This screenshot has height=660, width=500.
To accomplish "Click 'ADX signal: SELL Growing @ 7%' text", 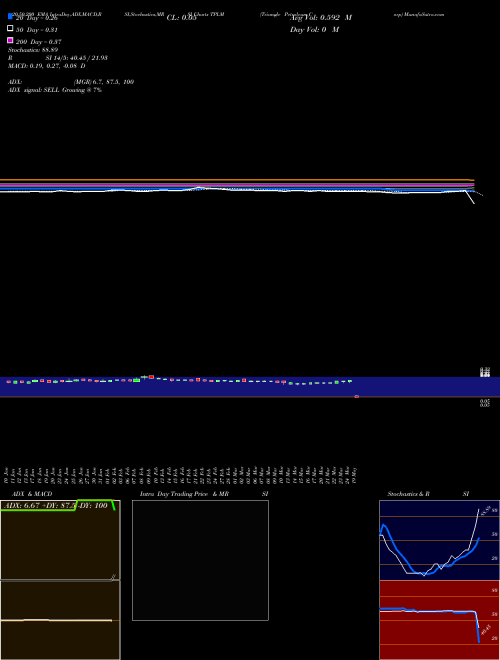I will point(55,90).
